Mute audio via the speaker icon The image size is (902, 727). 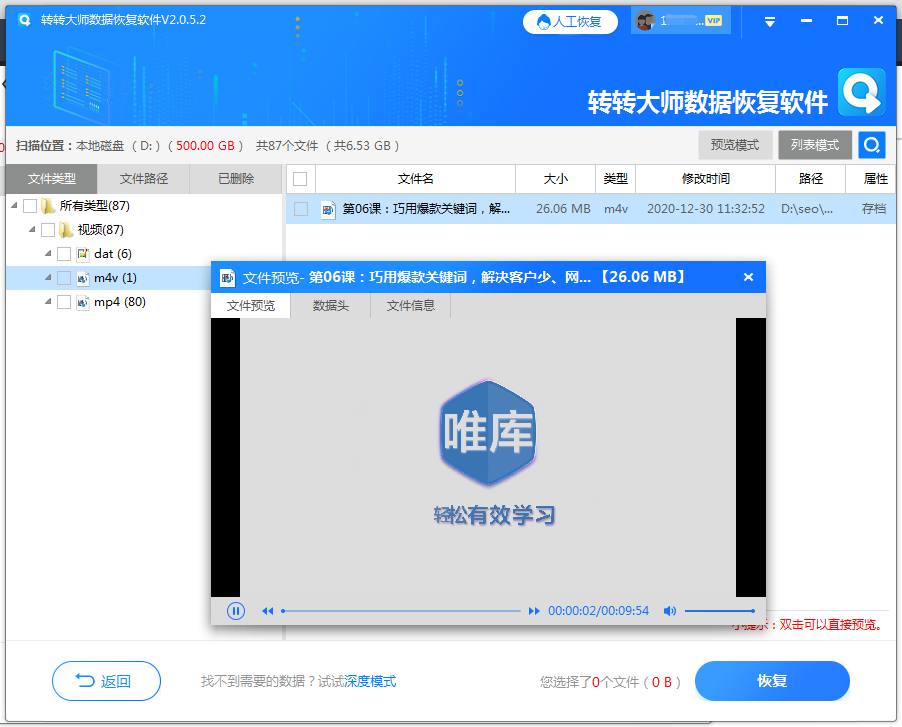(669, 610)
